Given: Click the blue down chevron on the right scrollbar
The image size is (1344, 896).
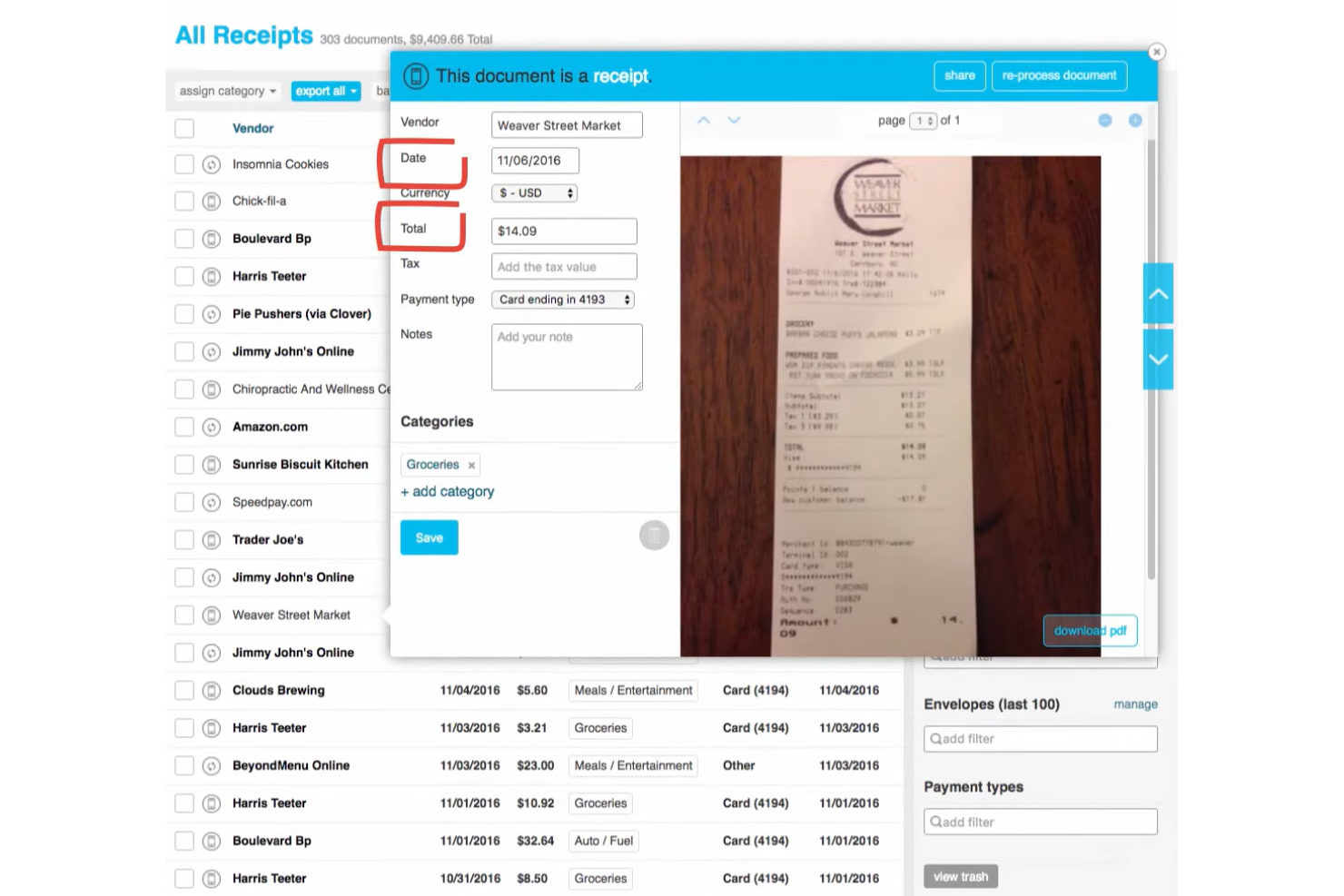Looking at the screenshot, I should [x=1158, y=359].
